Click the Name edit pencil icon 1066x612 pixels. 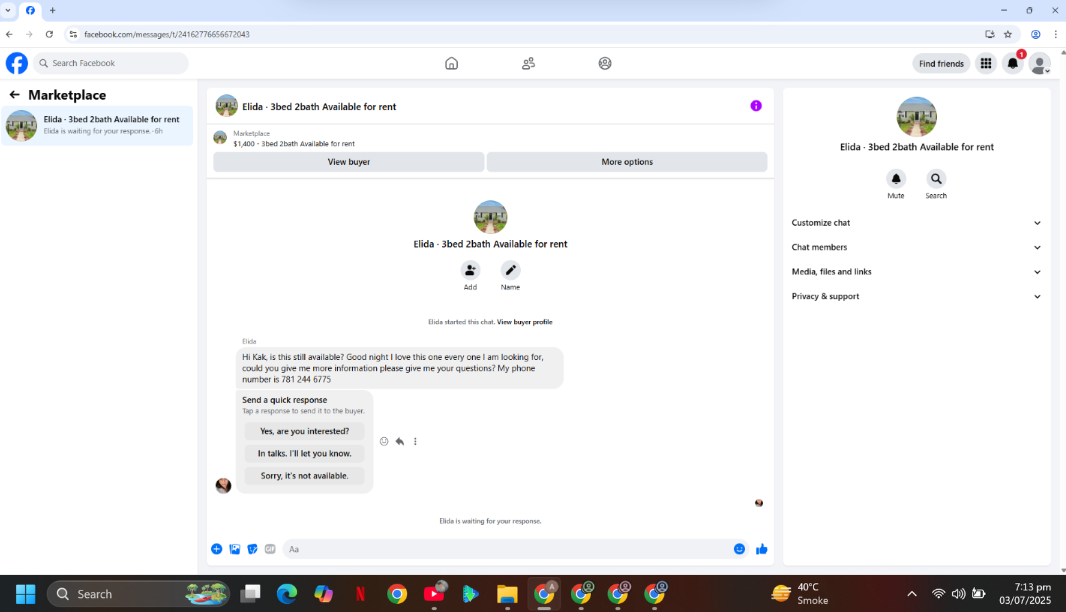pos(511,270)
